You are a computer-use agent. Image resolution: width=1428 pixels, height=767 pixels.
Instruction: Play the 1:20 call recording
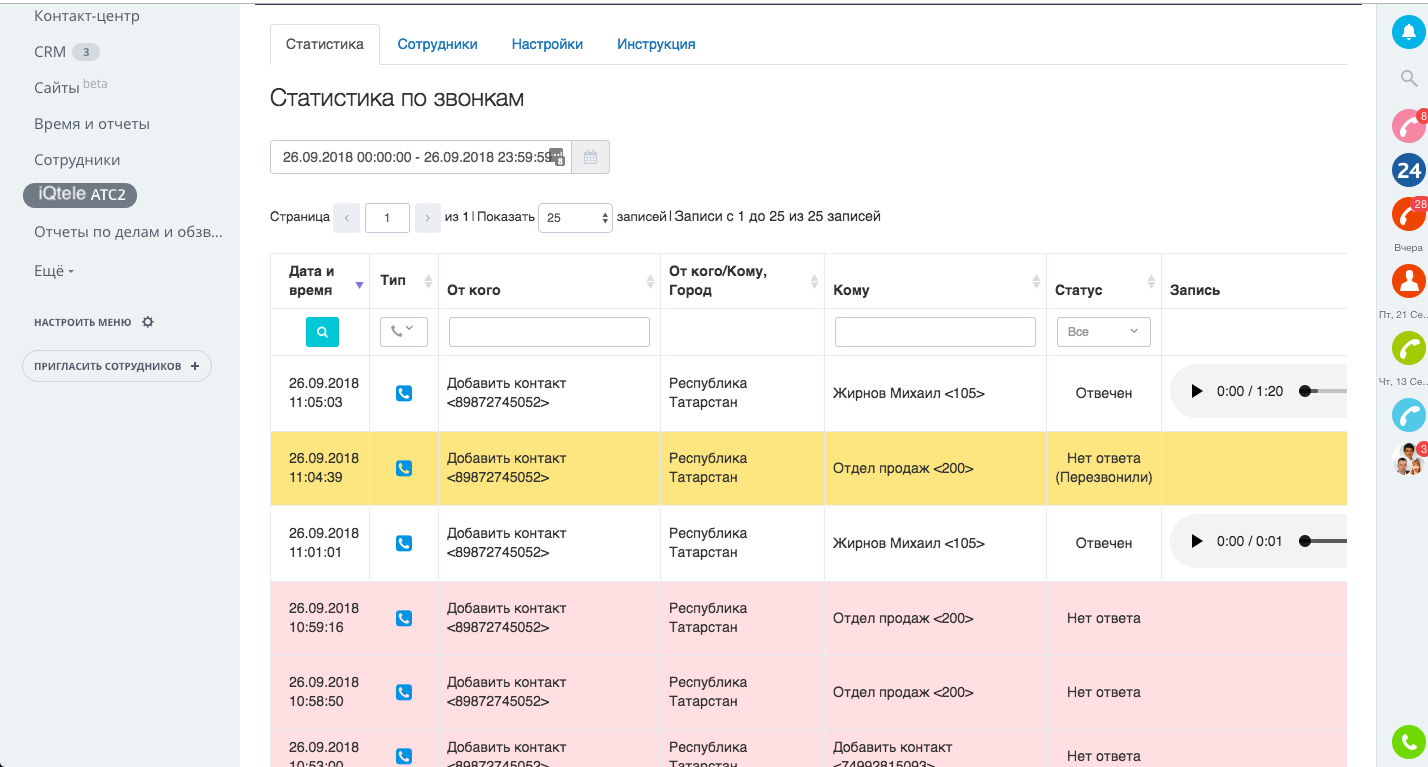1196,392
